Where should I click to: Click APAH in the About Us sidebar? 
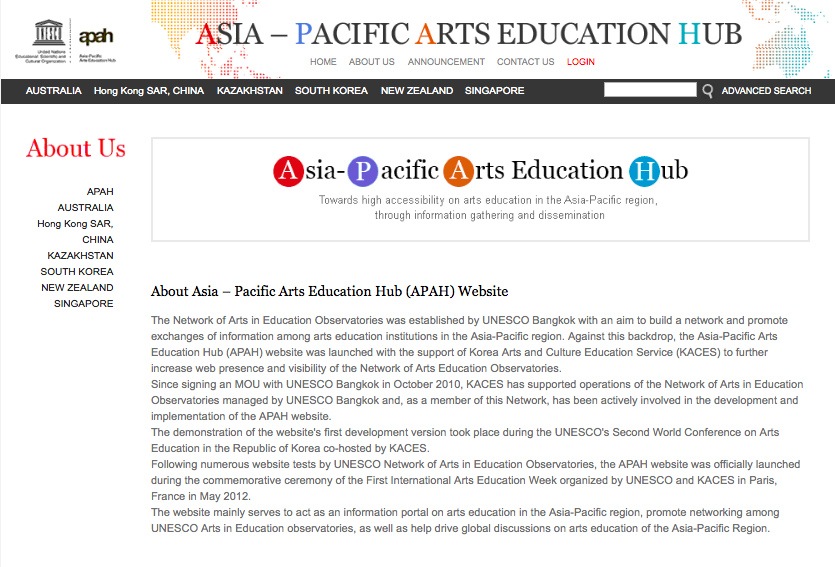[x=100, y=192]
